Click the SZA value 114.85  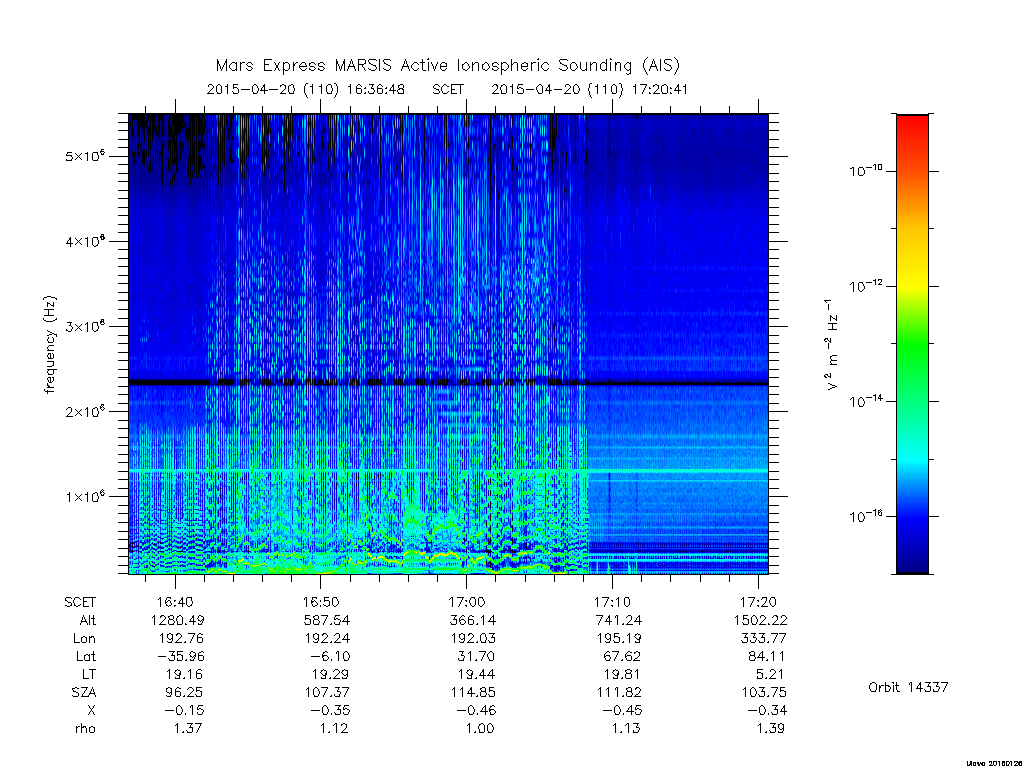(x=472, y=692)
